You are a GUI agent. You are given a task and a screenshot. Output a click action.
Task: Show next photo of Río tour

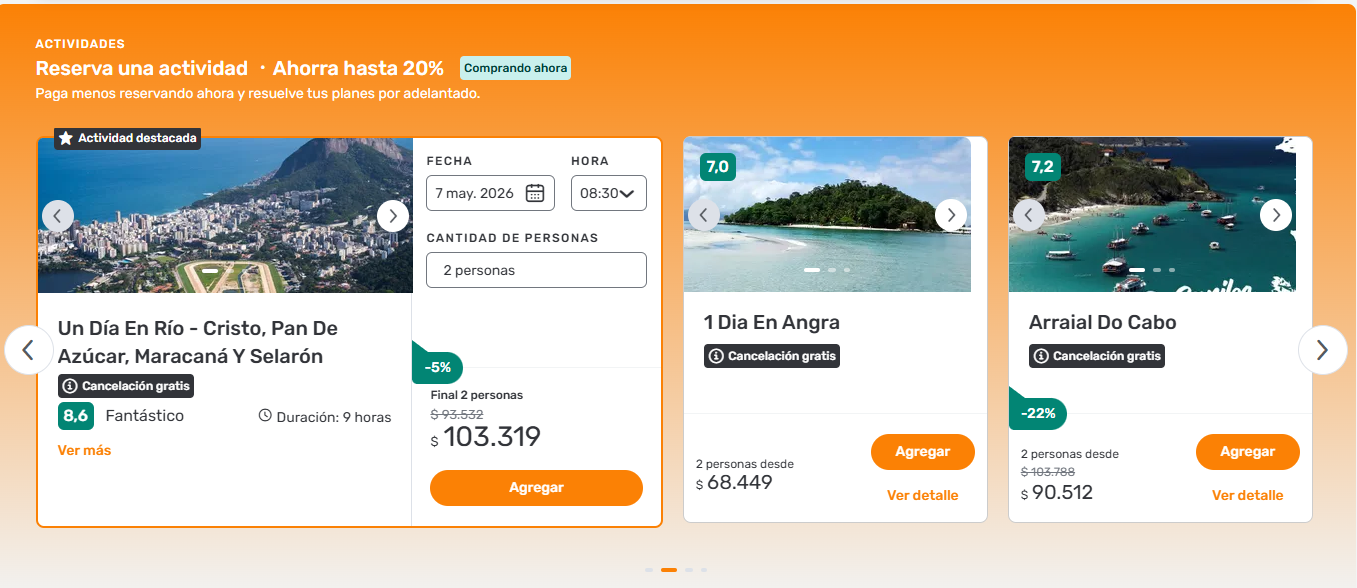coord(393,215)
